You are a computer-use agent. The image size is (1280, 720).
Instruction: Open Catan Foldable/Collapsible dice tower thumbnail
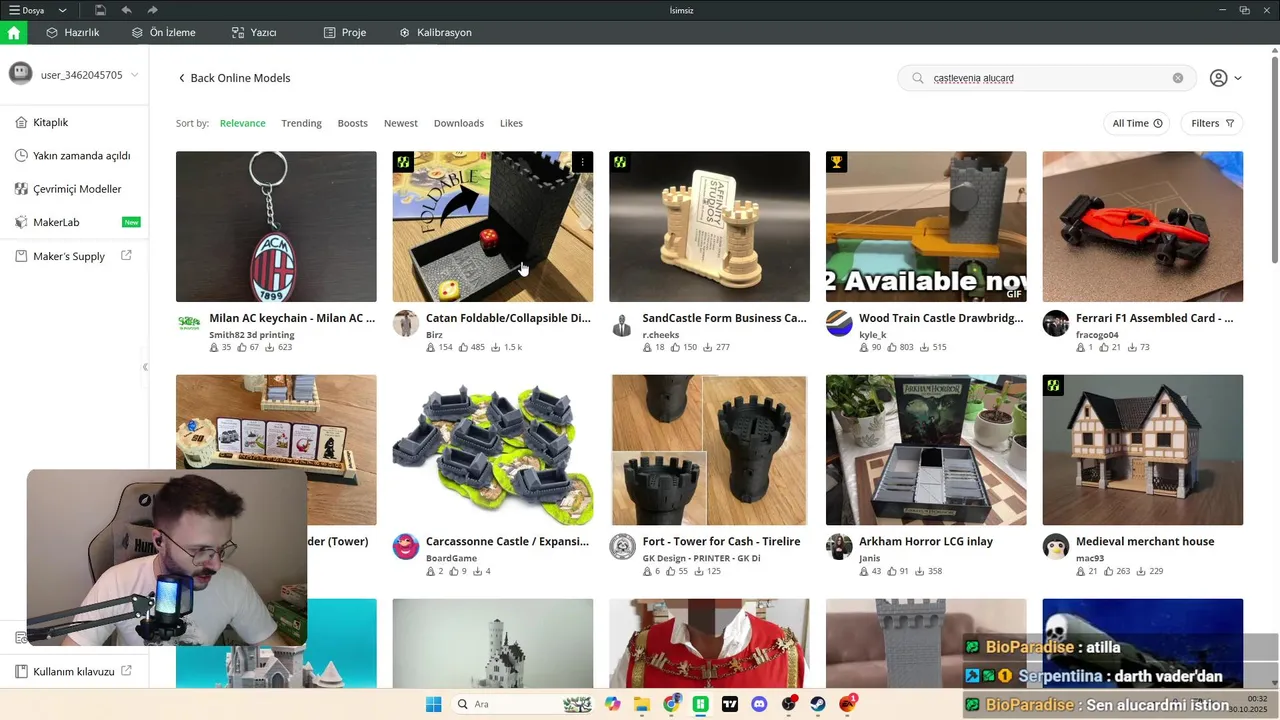coord(492,226)
